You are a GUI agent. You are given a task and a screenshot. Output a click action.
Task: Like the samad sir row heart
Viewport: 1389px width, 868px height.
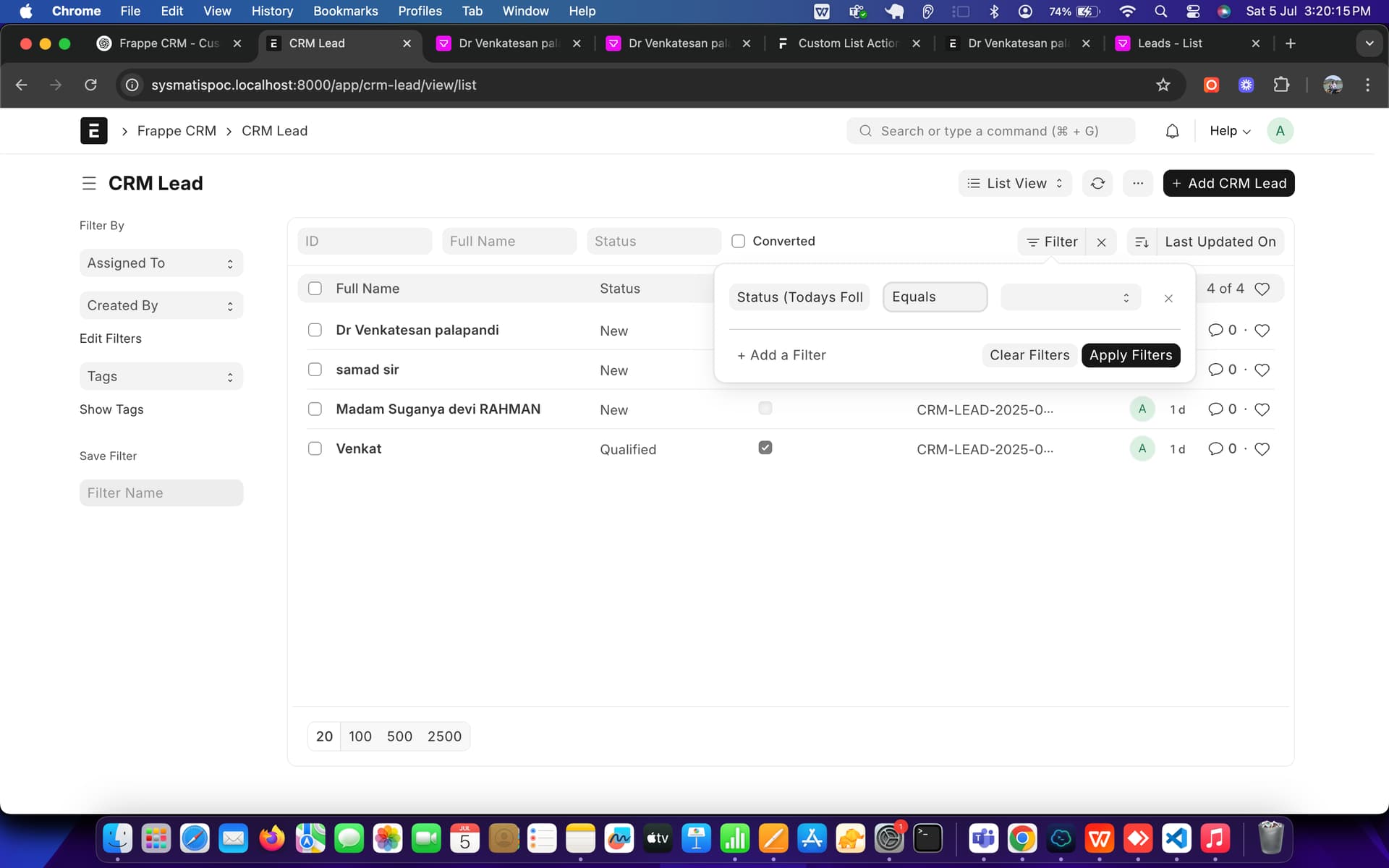[x=1262, y=370]
